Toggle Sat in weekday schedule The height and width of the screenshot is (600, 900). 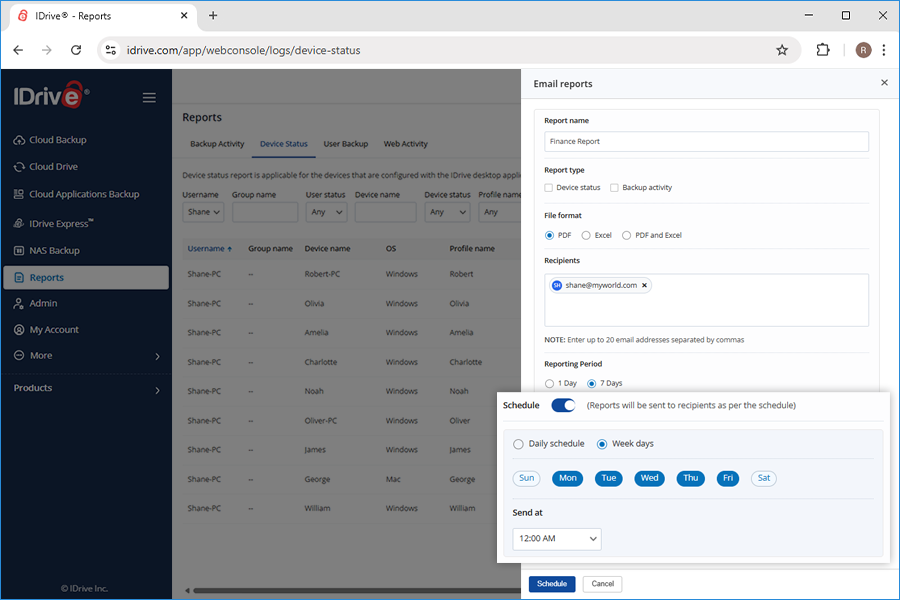tap(763, 478)
